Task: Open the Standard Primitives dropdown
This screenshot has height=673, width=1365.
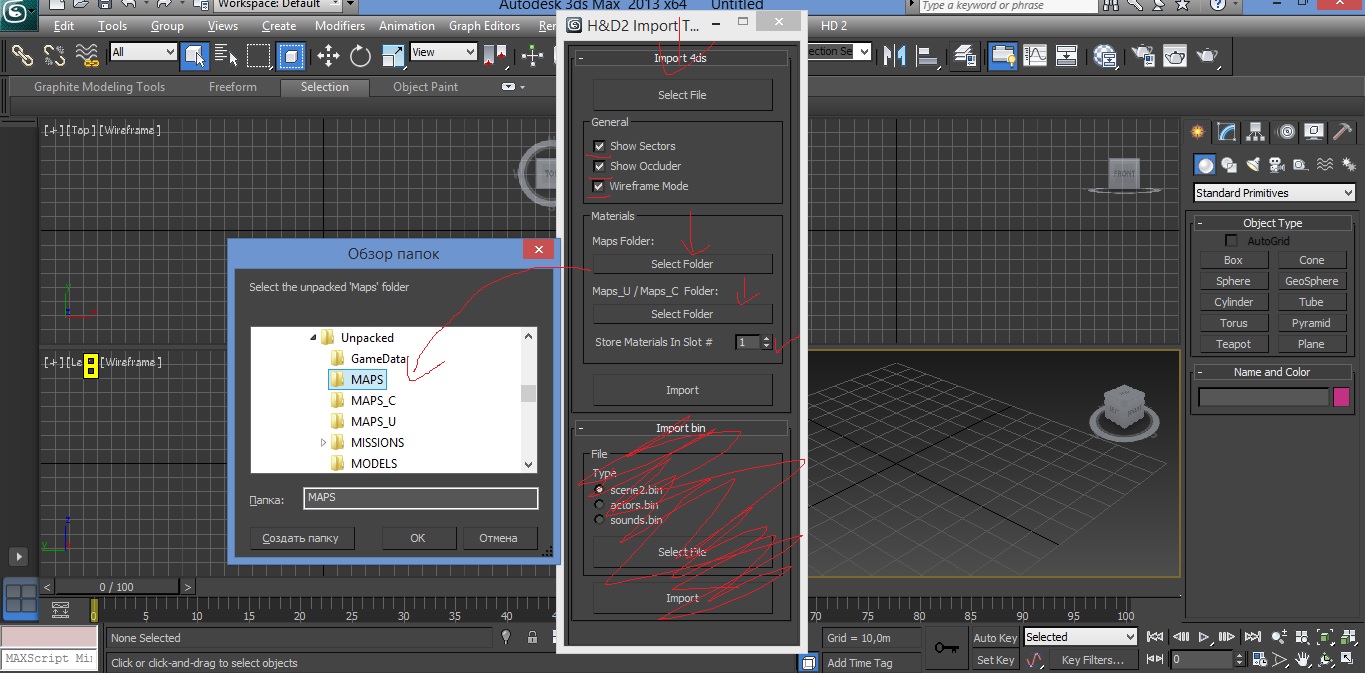Action: click(1274, 193)
